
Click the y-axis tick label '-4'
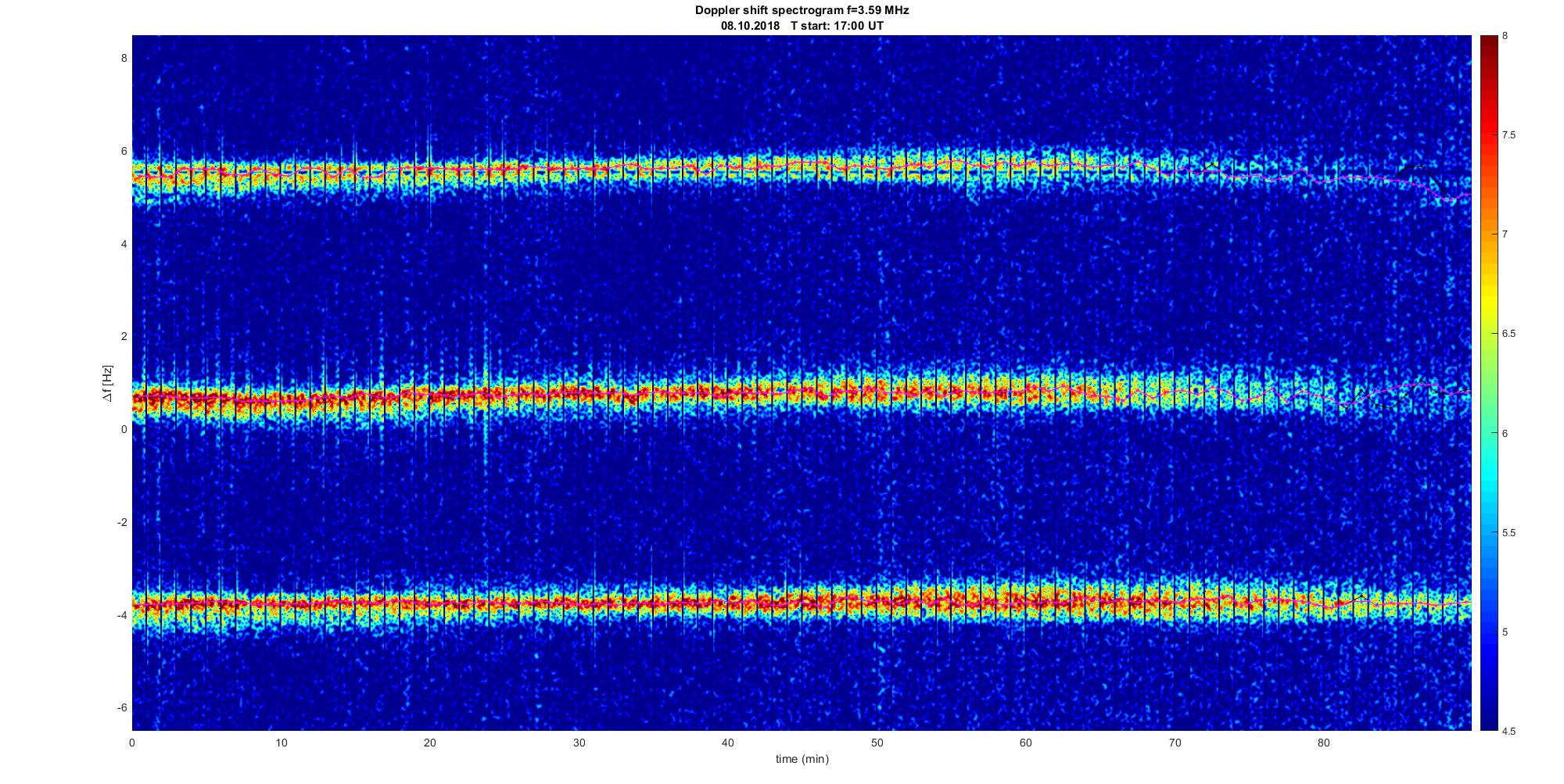click(x=121, y=615)
